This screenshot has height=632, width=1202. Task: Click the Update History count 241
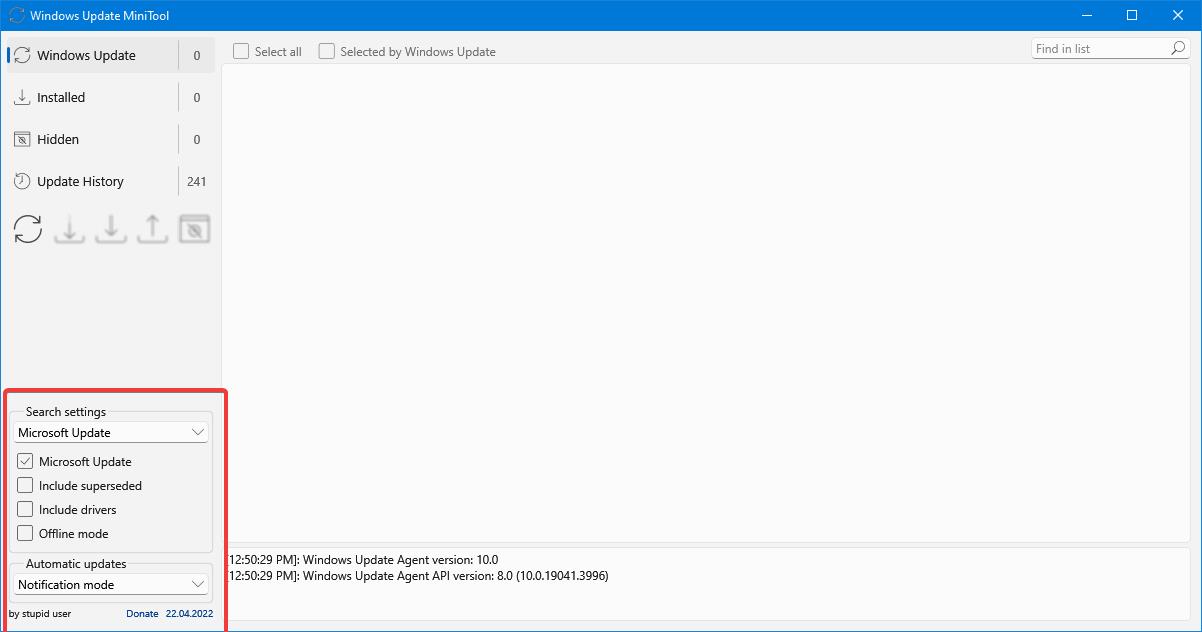(196, 181)
